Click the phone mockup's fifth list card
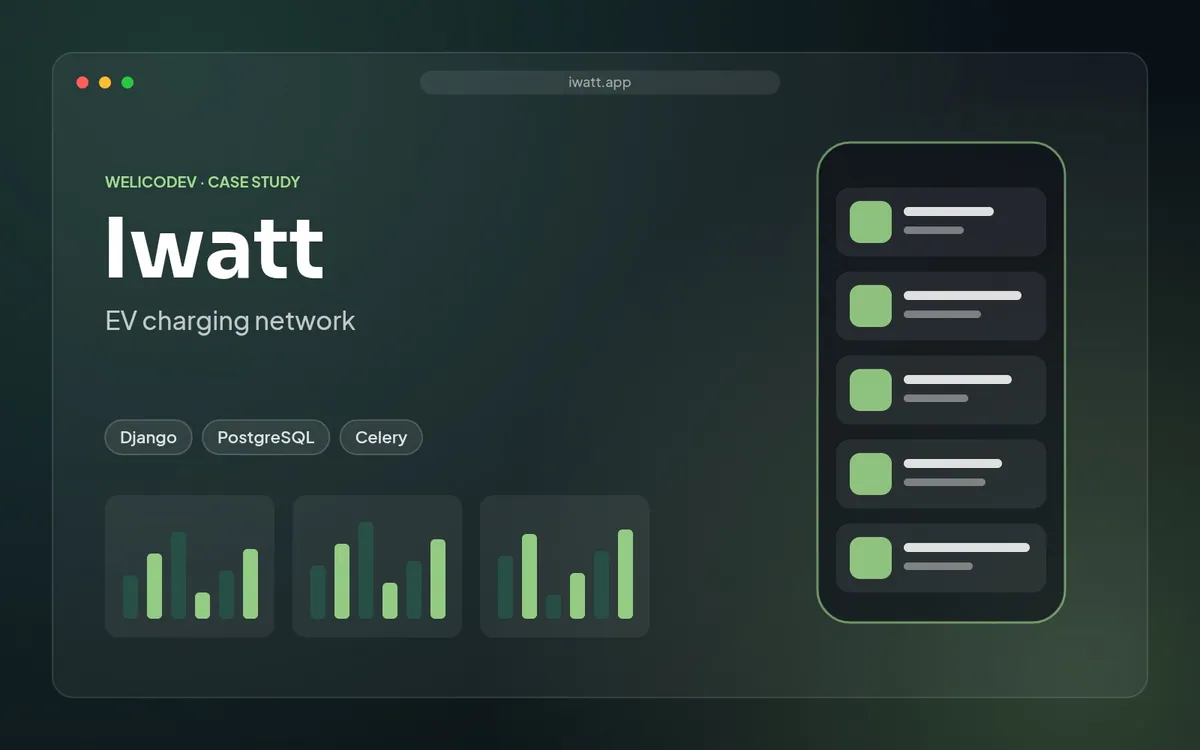 tap(941, 558)
